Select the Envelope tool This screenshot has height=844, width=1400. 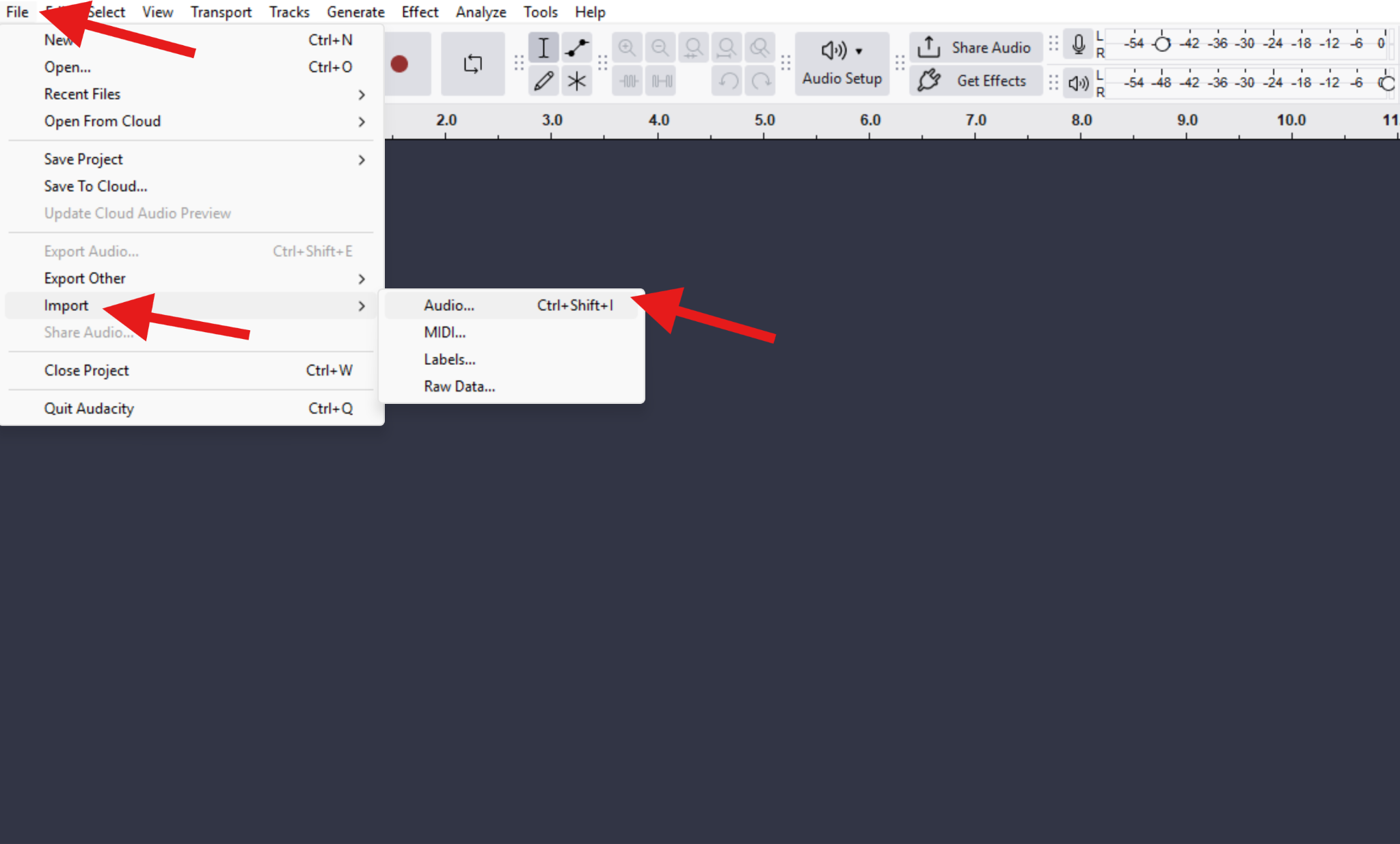tap(576, 47)
